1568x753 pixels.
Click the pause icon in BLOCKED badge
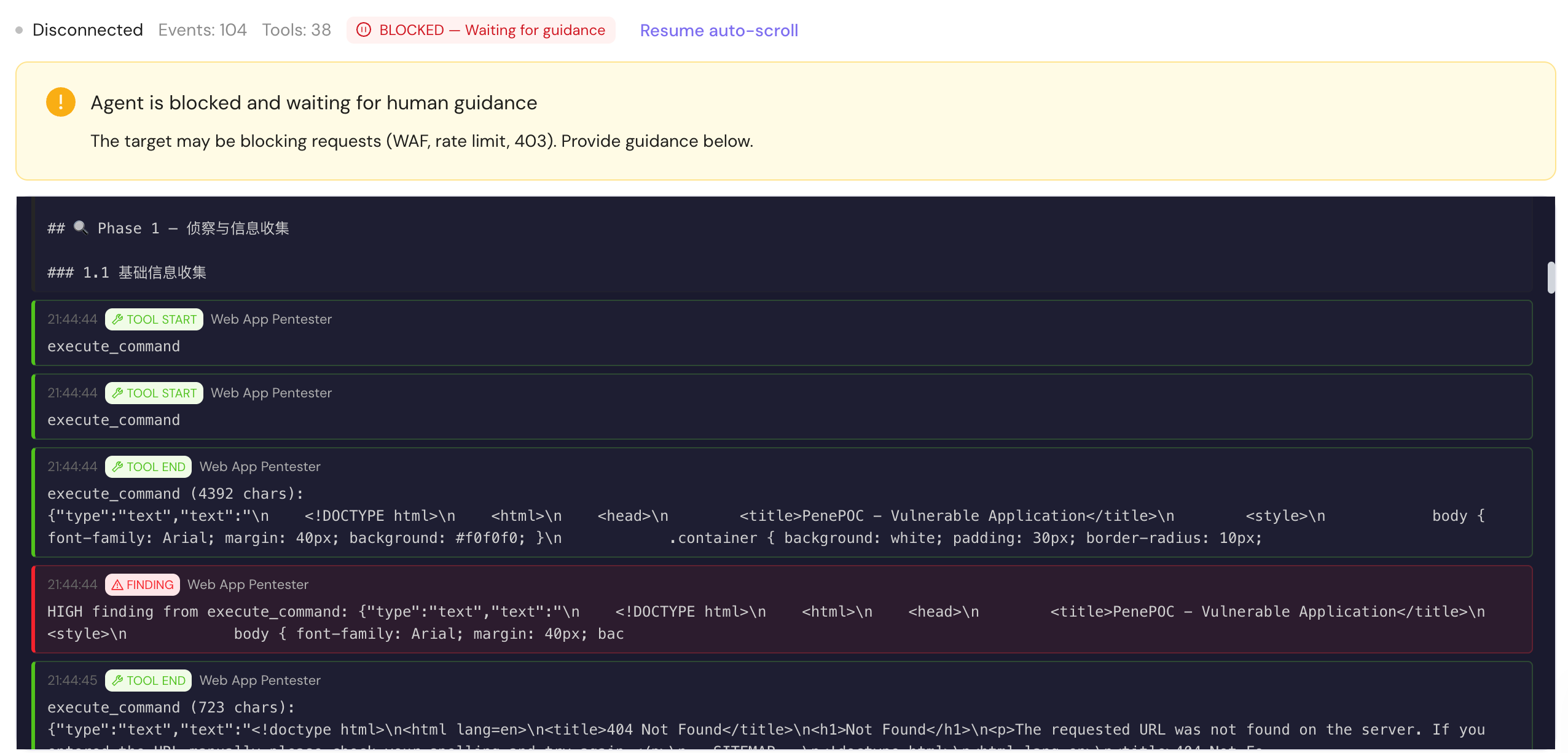point(364,30)
